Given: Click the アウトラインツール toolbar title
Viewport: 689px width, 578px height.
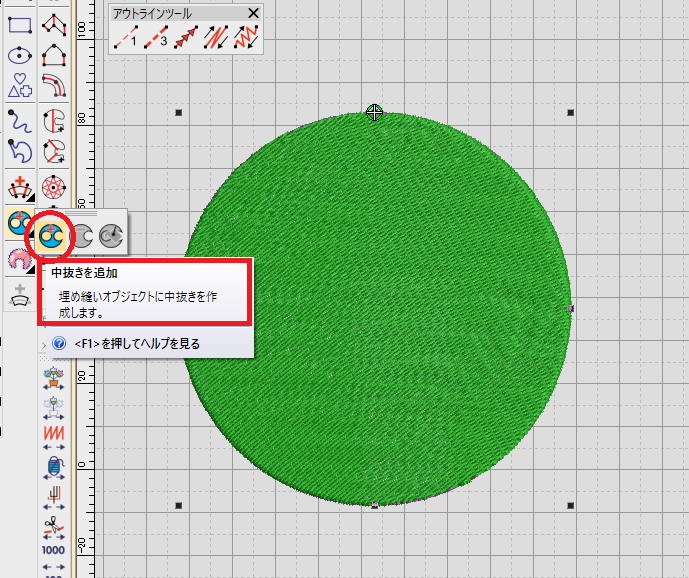Looking at the screenshot, I should pyautogui.click(x=152, y=14).
